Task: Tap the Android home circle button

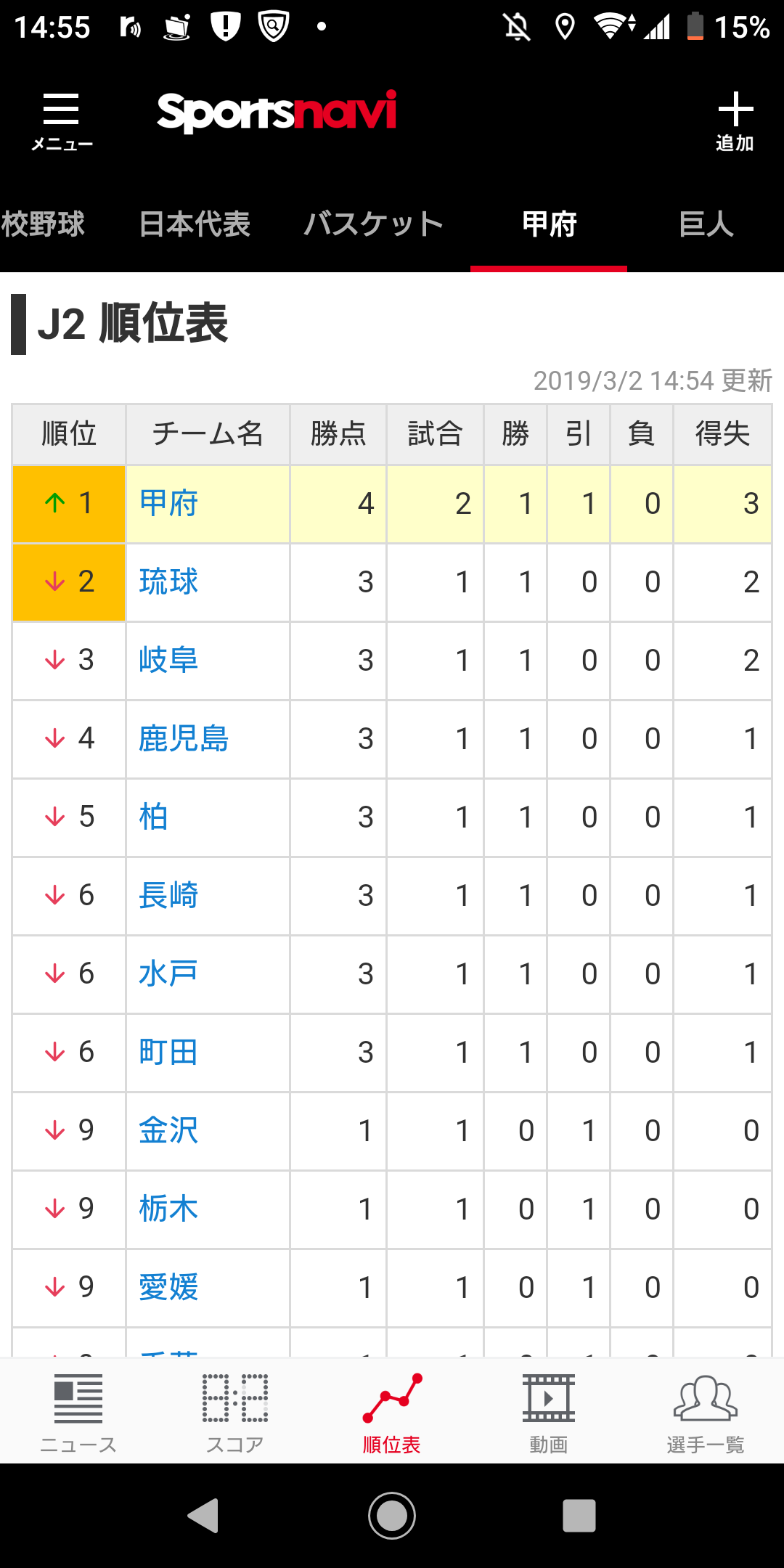Action: tap(392, 1516)
